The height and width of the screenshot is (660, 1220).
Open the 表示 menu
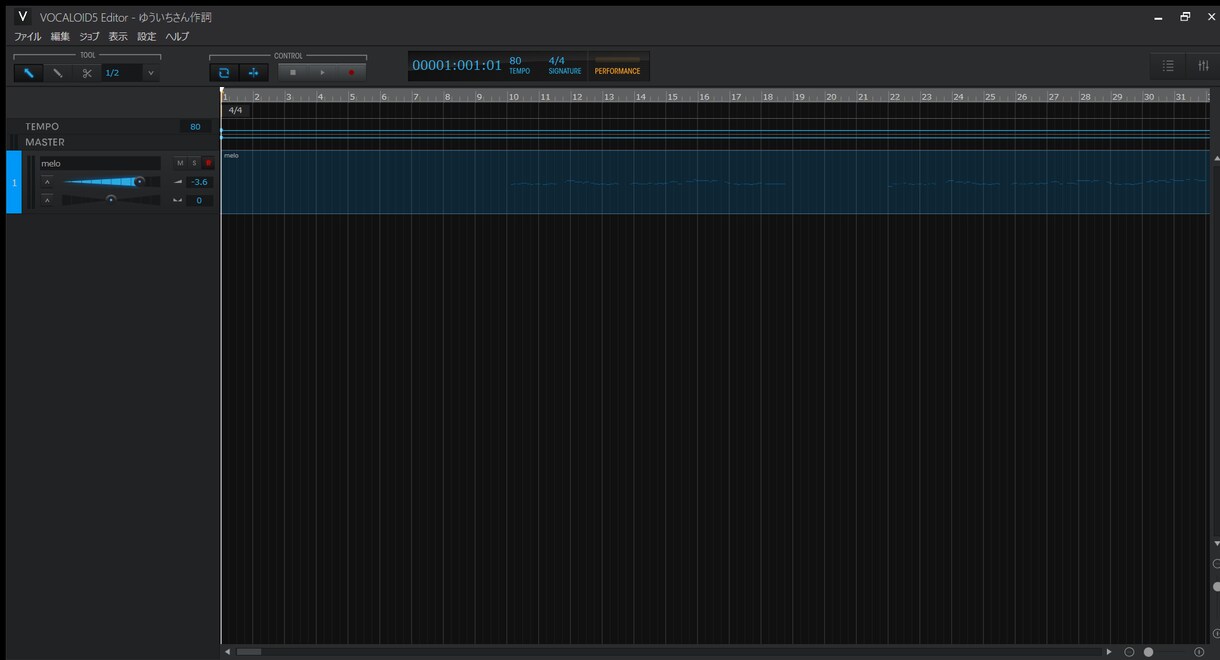coord(118,37)
